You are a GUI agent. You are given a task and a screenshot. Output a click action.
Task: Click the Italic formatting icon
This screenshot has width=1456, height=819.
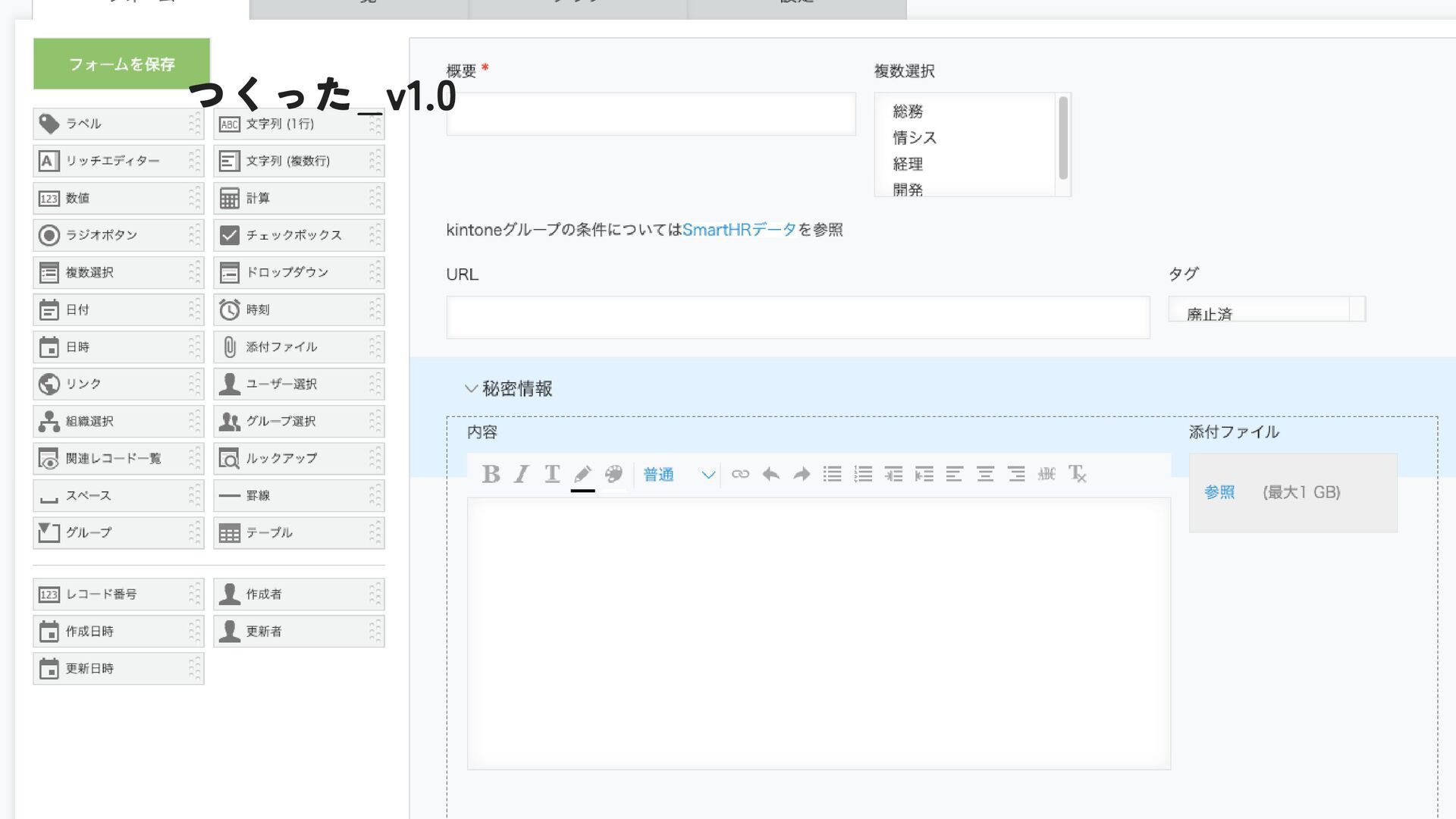521,475
